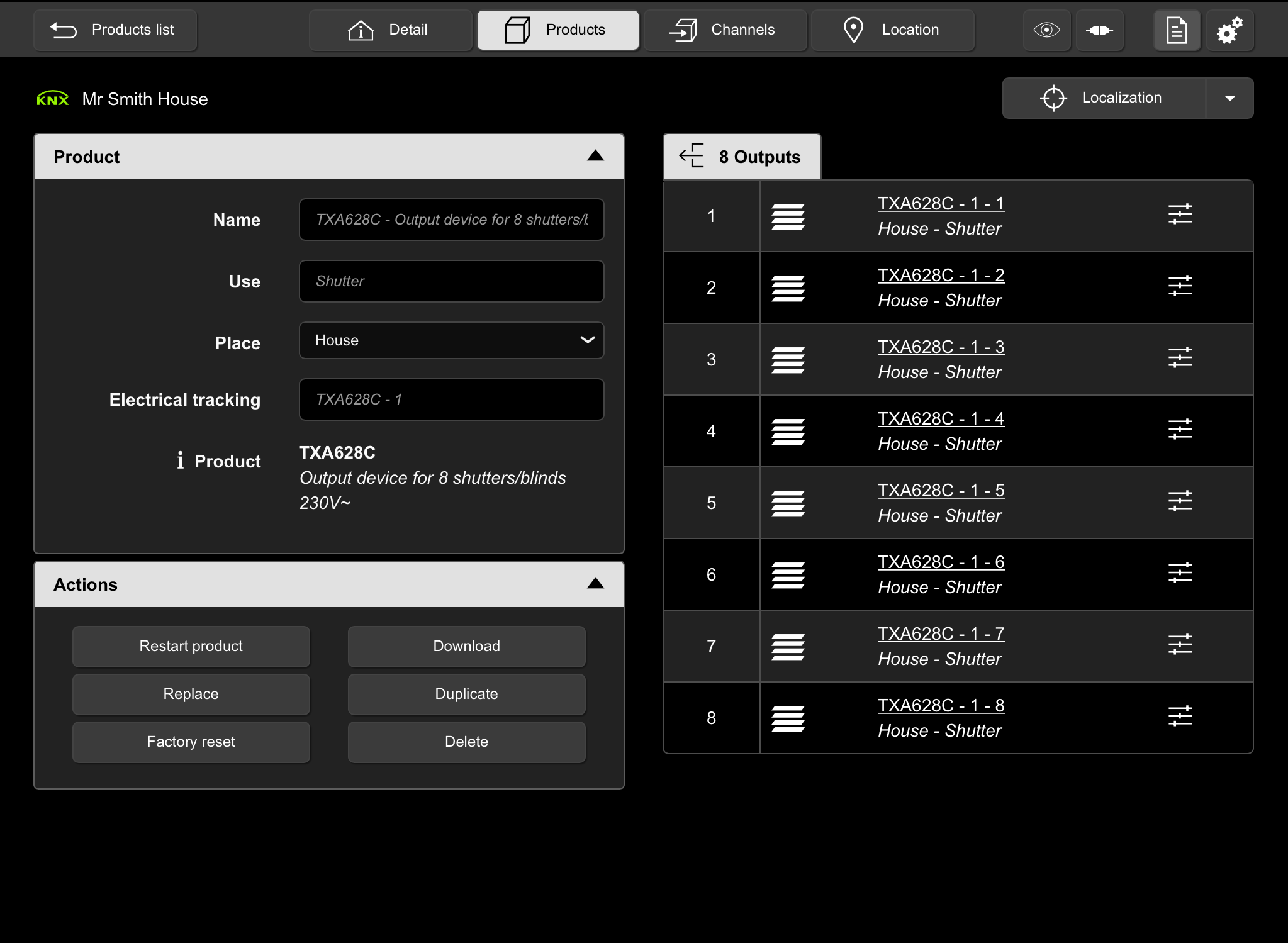1288x943 pixels.
Task: Click shutter icon of output 5
Action: pyautogui.click(x=788, y=504)
